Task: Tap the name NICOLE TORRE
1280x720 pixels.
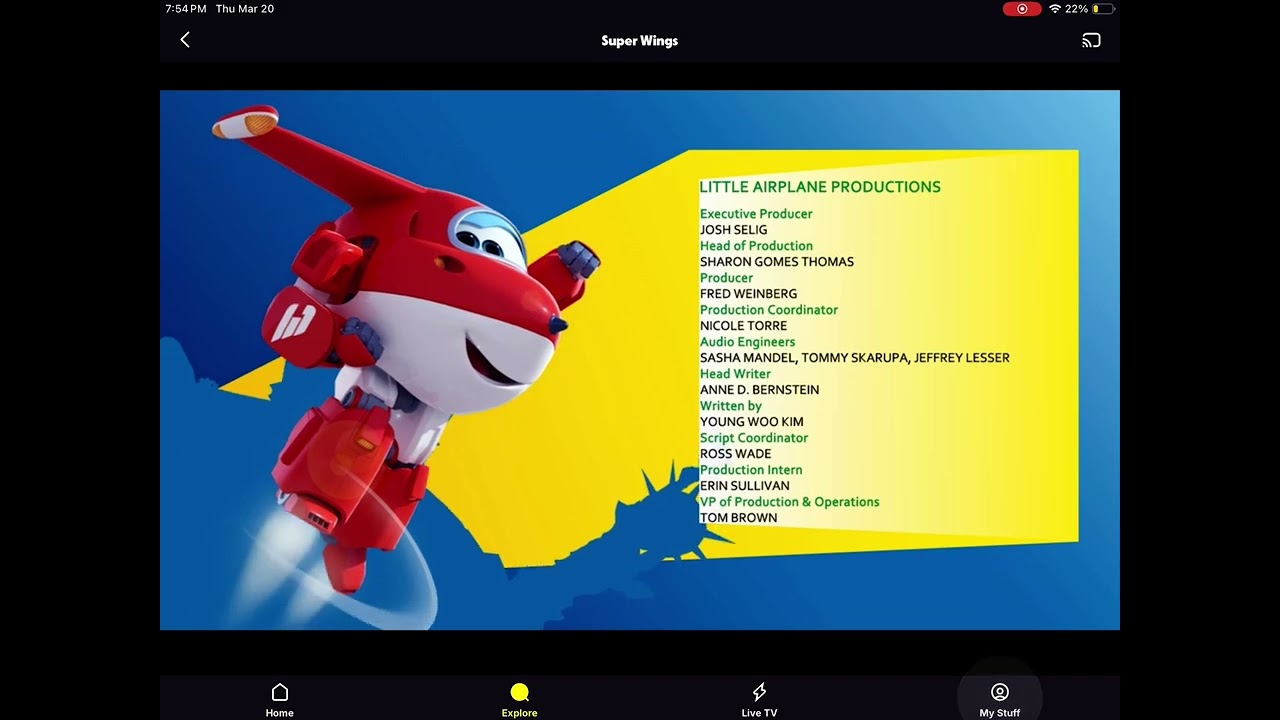Action: coord(743,326)
